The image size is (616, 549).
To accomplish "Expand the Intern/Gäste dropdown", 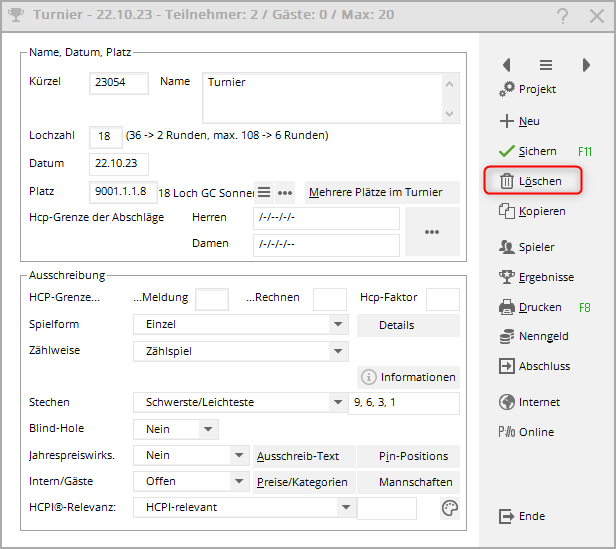I will coord(238,481).
